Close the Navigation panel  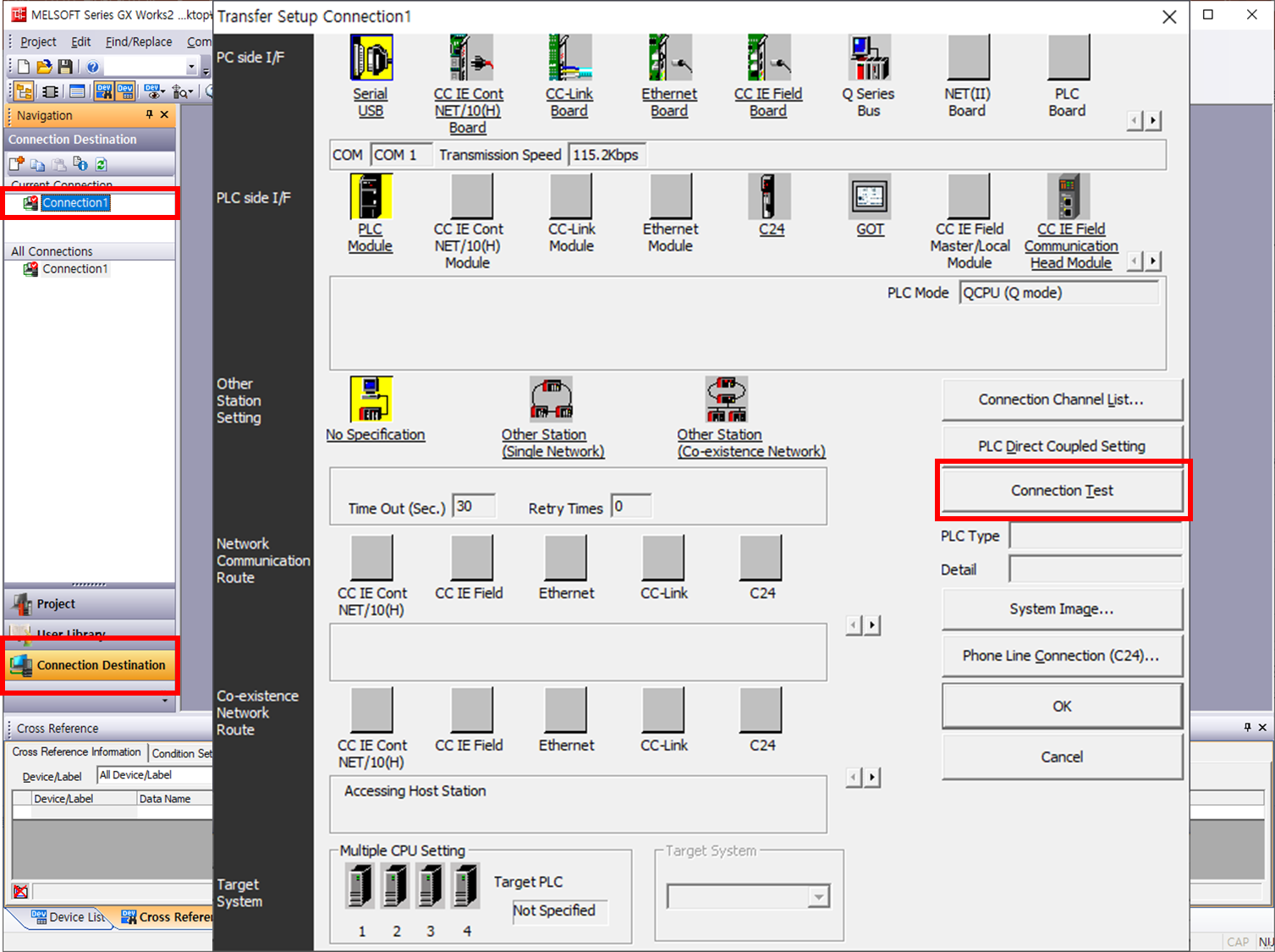(164, 115)
